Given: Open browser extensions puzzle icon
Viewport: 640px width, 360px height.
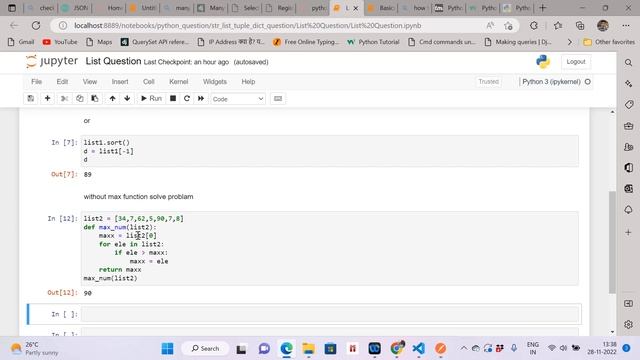Looking at the screenshot, I should [x=534, y=25].
